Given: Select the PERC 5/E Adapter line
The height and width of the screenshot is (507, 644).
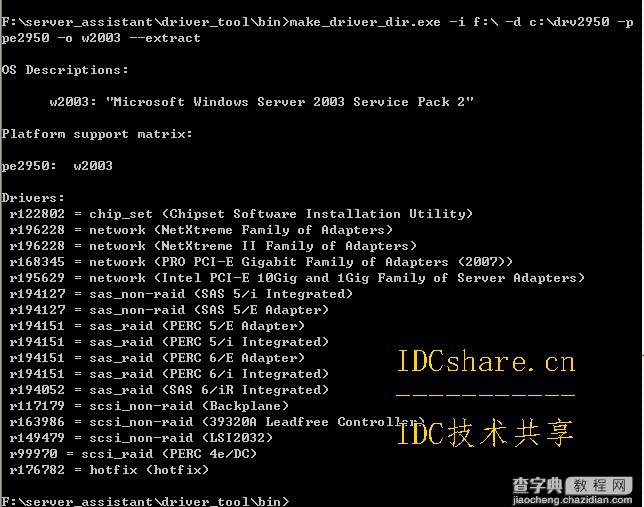Looking at the screenshot, I should 157,326.
